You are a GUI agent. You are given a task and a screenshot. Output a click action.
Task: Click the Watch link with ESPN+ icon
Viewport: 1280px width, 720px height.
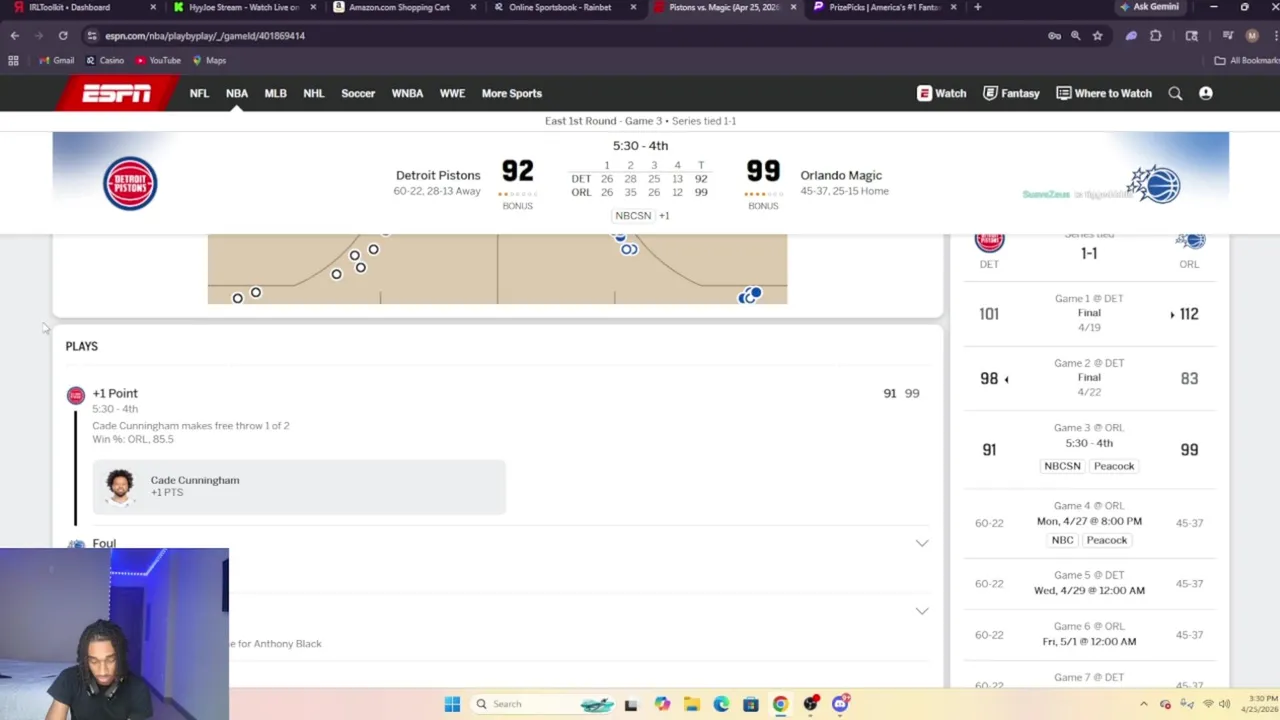tap(941, 93)
